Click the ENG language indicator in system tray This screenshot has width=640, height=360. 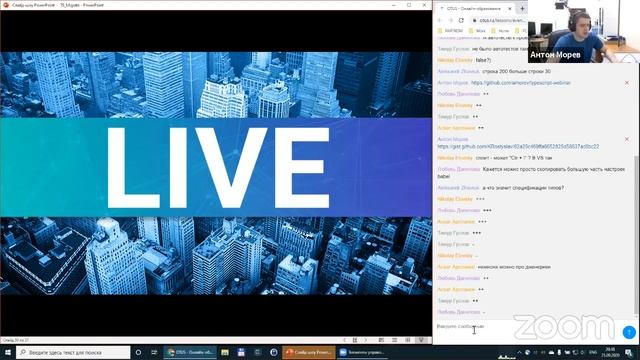[x=593, y=352]
